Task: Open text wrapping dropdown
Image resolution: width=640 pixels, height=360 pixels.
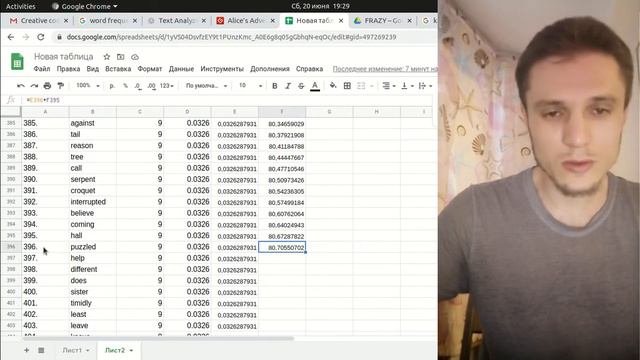Action: [x=425, y=86]
